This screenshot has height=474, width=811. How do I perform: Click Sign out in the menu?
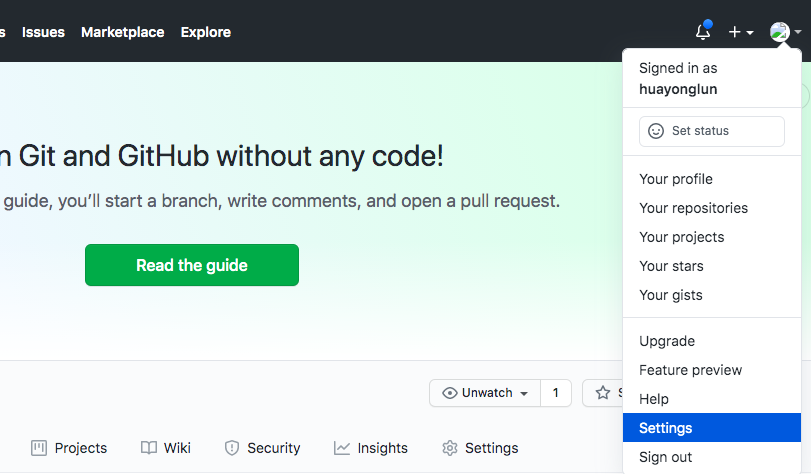(x=666, y=457)
